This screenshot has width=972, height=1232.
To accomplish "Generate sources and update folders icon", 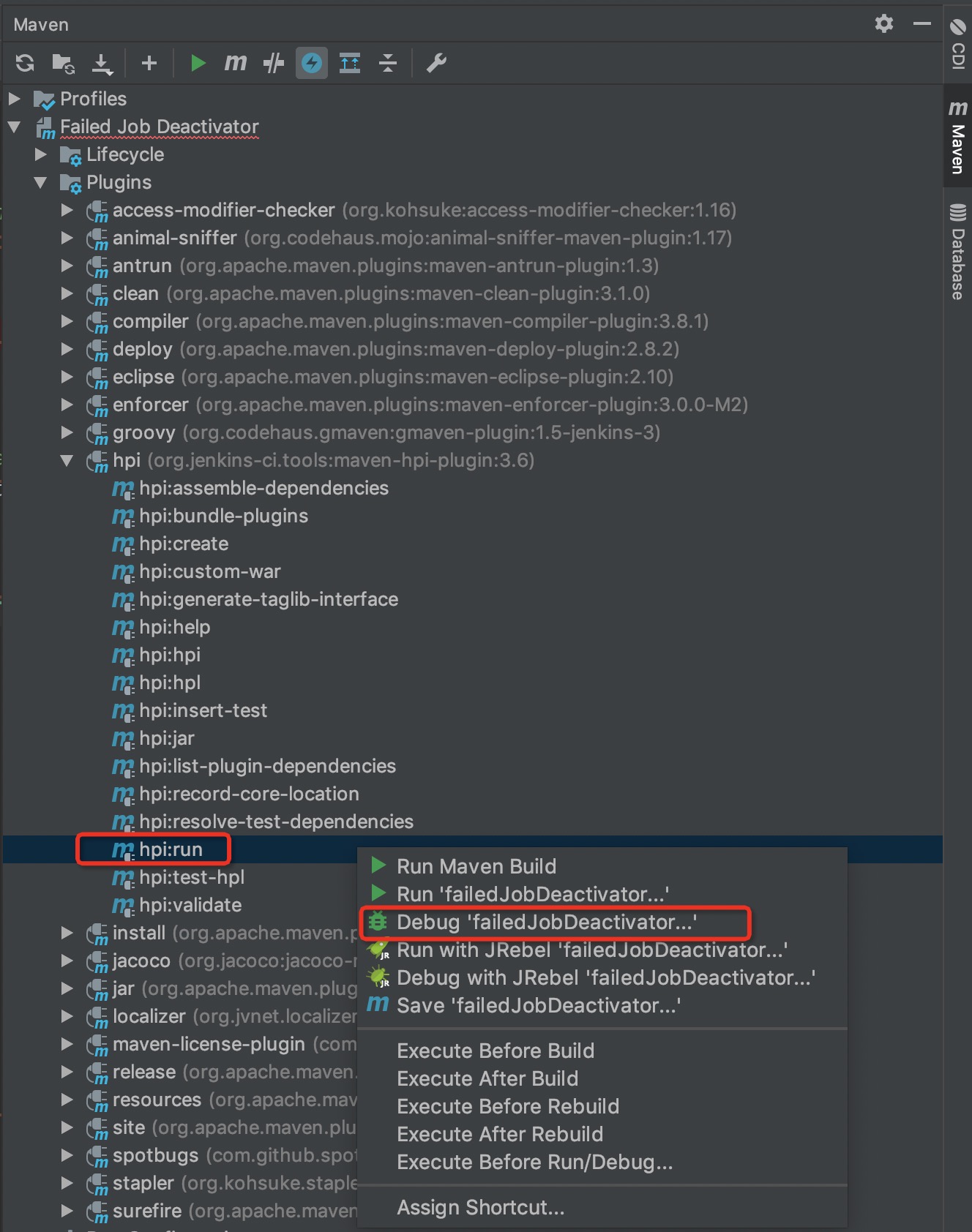I will 63,64.
